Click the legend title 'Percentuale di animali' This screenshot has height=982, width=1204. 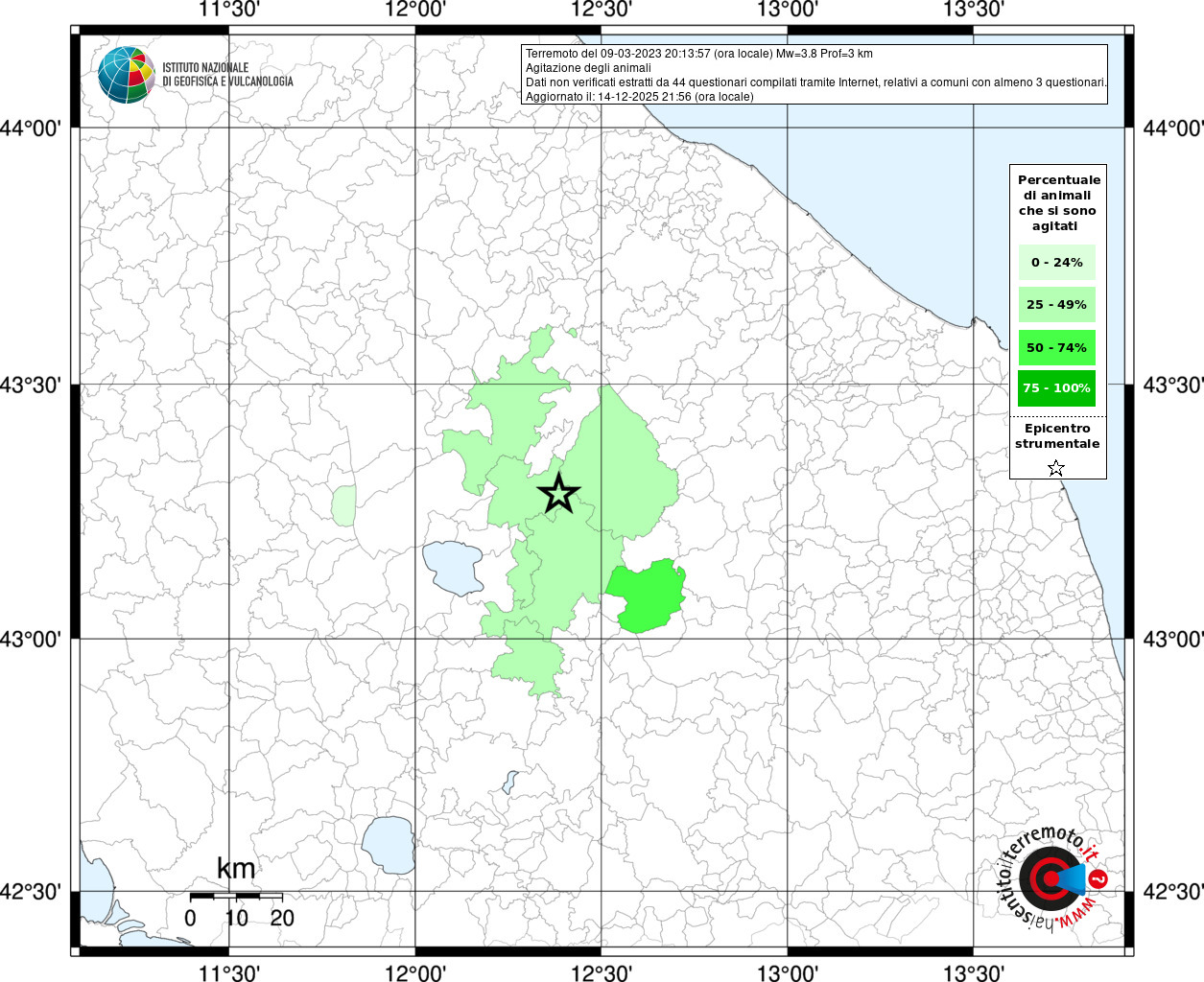(x=1058, y=203)
